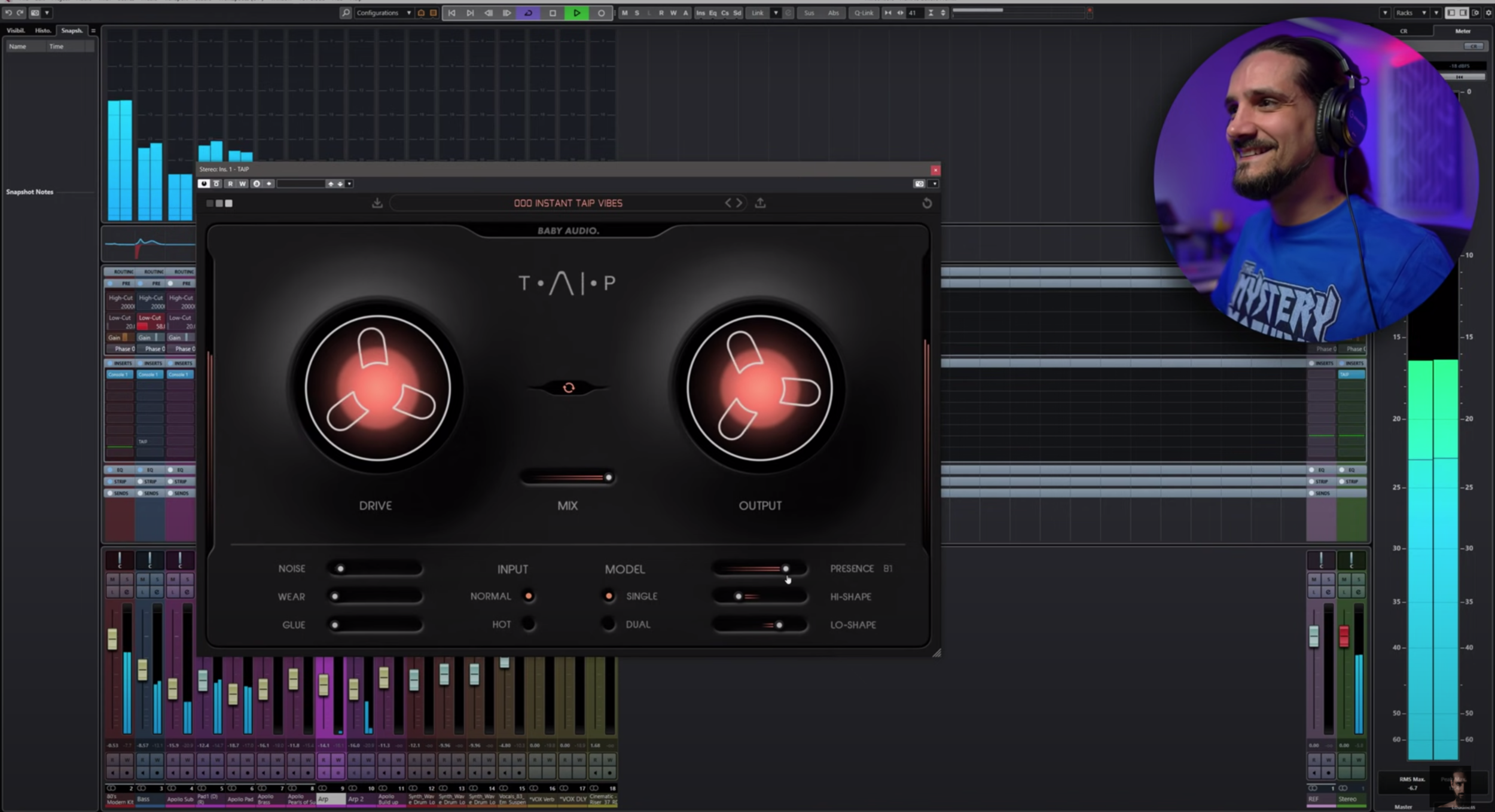Image resolution: width=1495 pixels, height=812 pixels.
Task: Fast-forward the transport
Action: pos(507,13)
